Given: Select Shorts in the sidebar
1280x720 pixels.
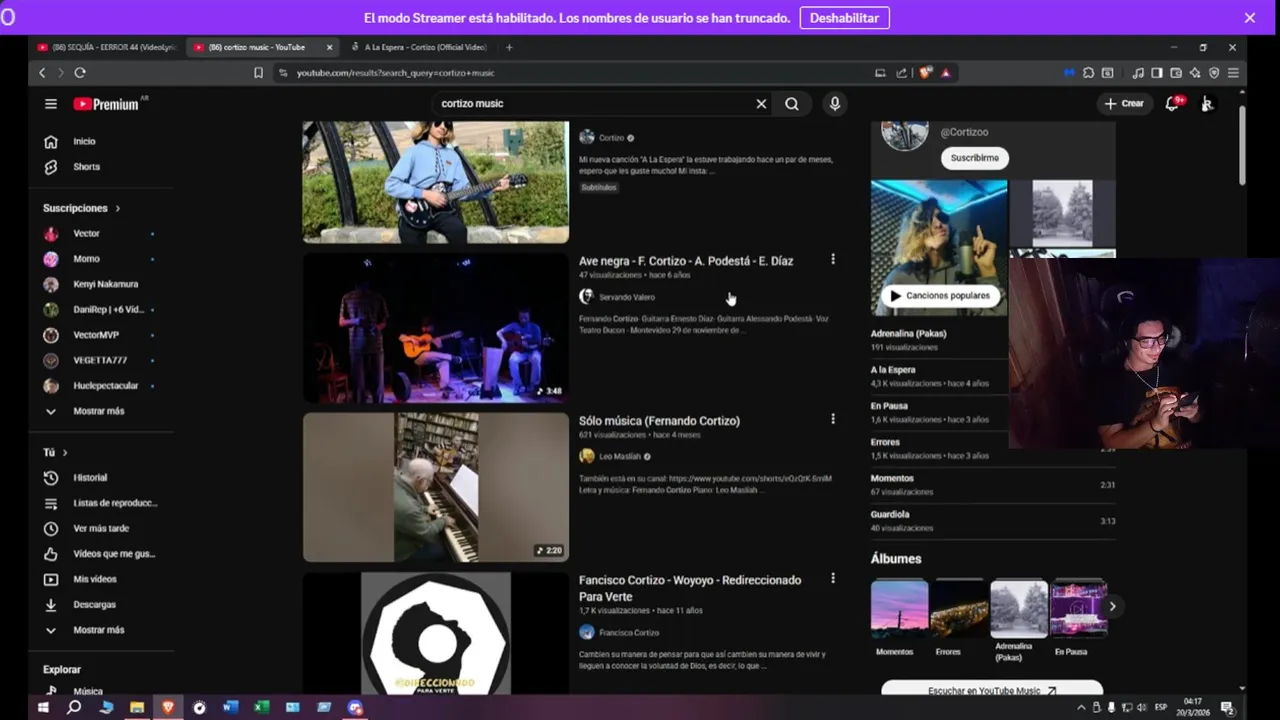Looking at the screenshot, I should tap(86, 167).
